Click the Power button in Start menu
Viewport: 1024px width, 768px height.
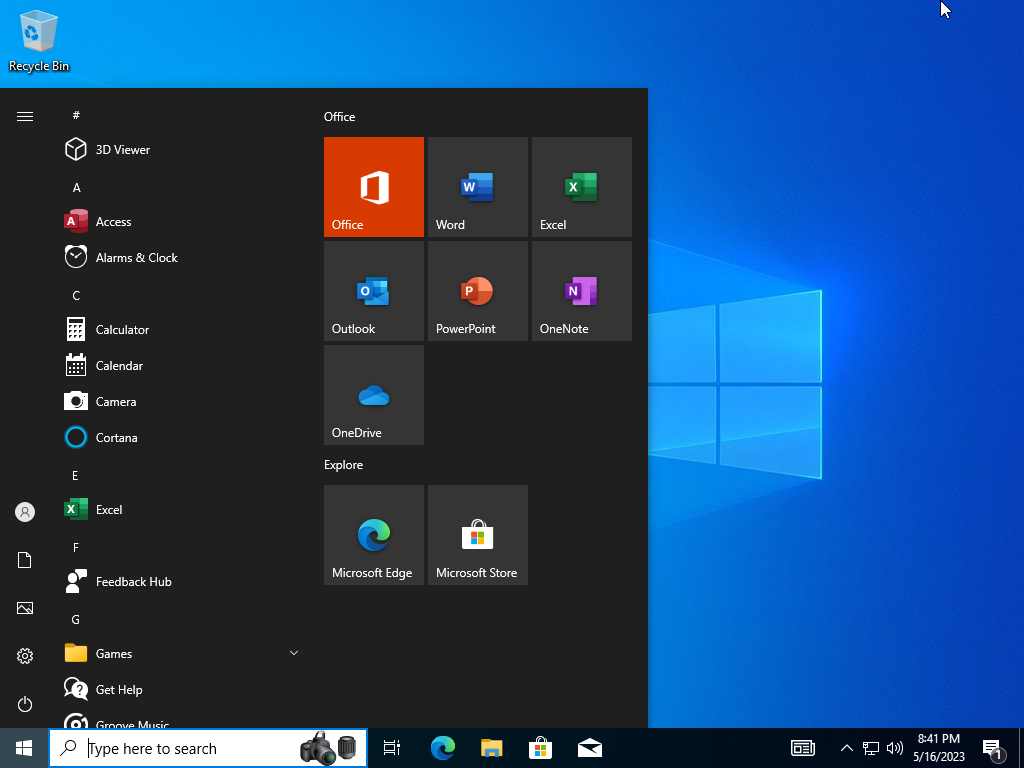25,704
